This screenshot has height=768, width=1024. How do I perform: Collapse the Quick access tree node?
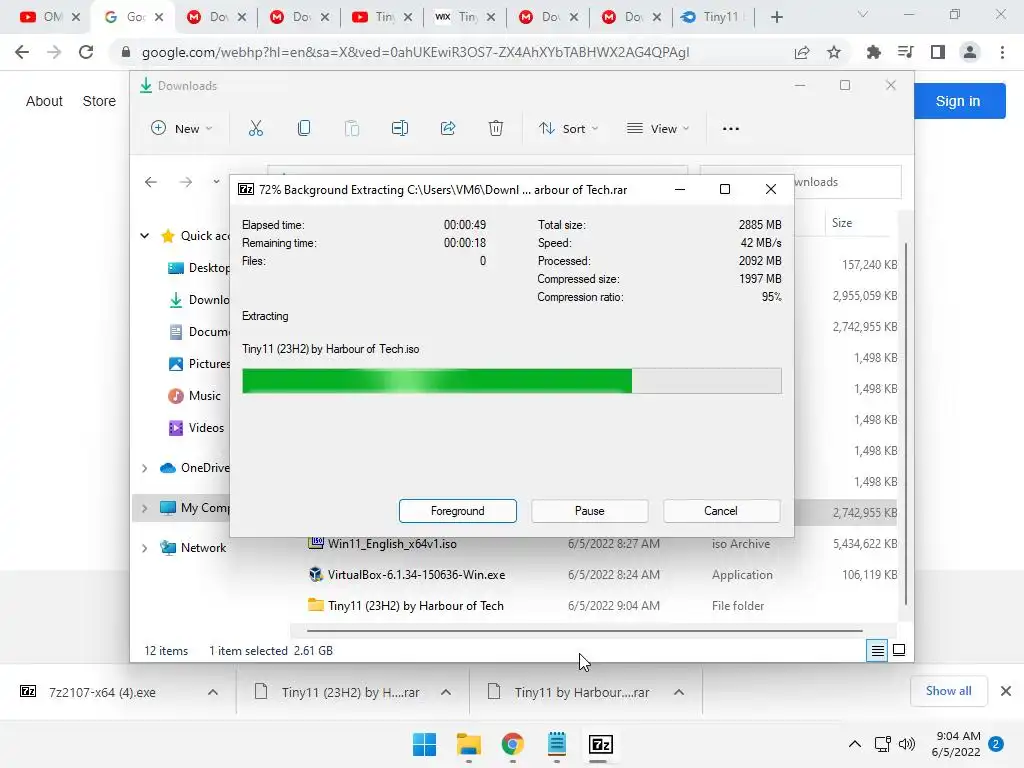(x=144, y=236)
